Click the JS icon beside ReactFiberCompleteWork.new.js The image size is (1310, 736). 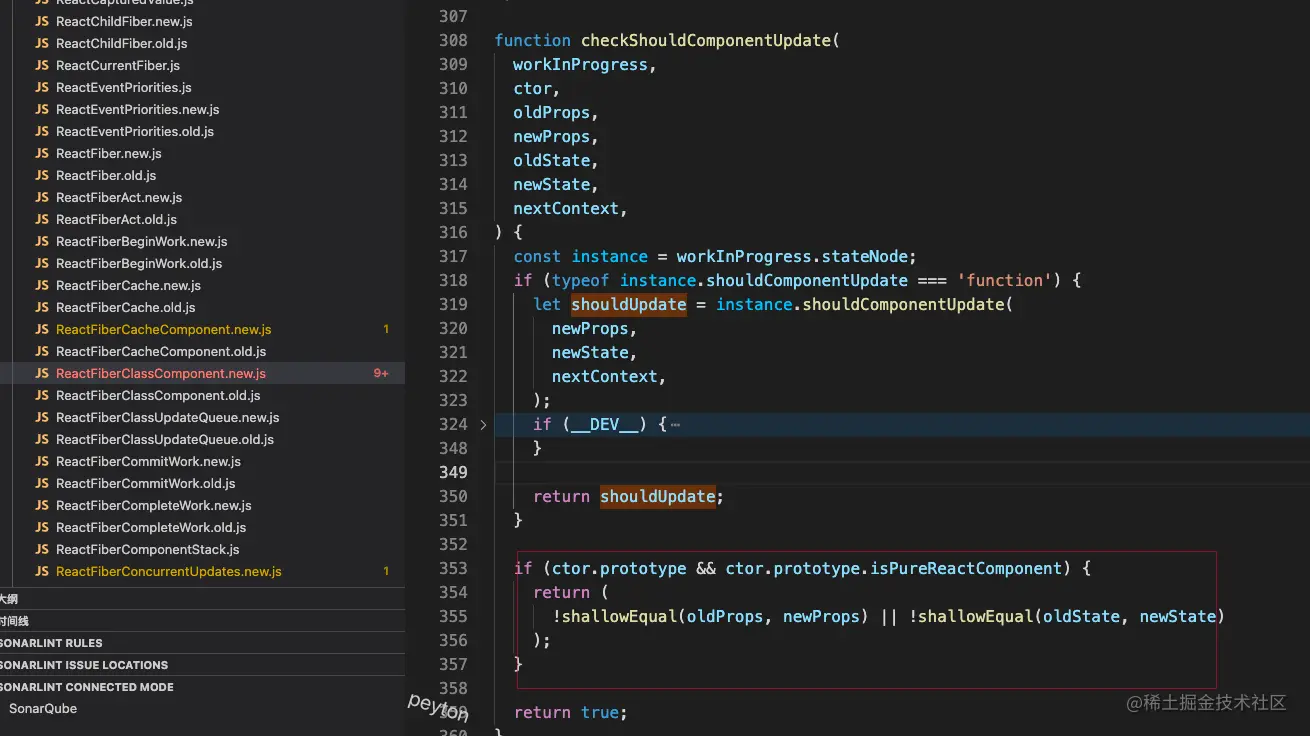pyautogui.click(x=42, y=506)
